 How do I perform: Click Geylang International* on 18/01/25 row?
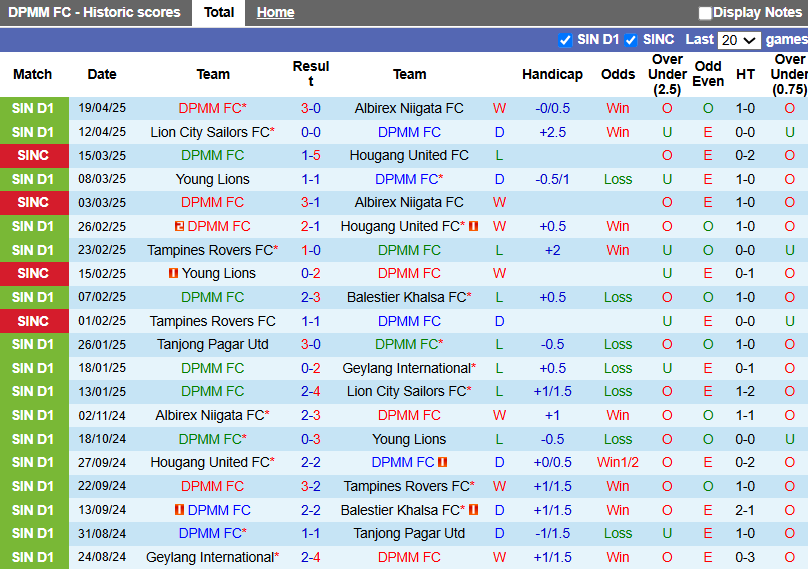coord(409,368)
